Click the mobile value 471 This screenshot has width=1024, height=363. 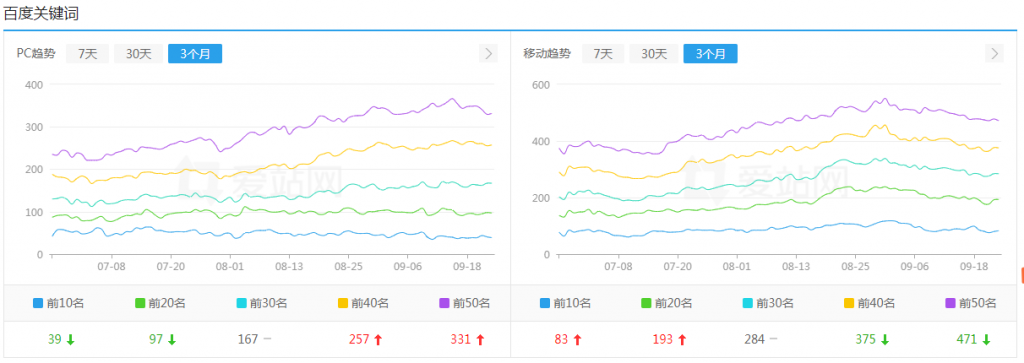[967, 339]
